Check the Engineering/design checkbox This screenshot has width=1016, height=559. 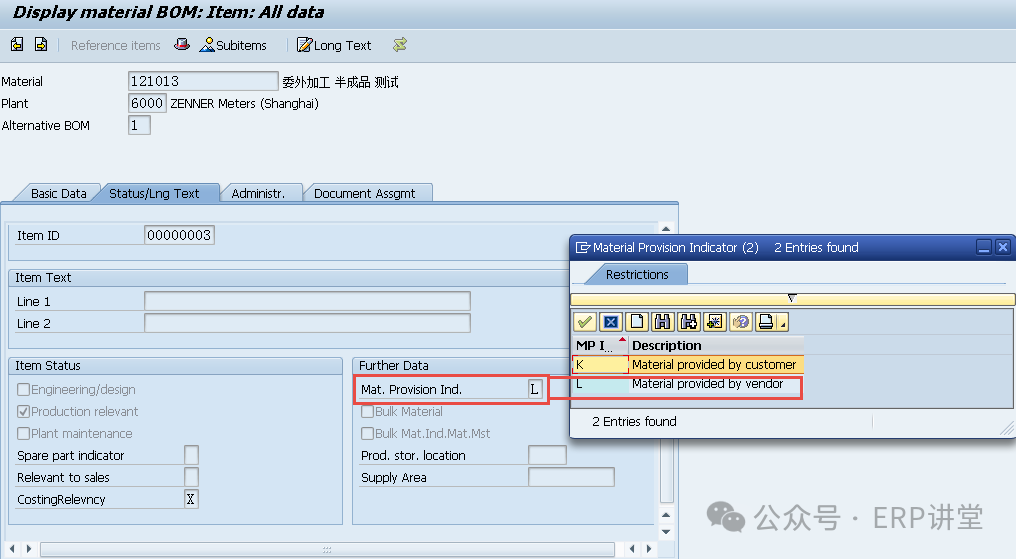(24, 390)
